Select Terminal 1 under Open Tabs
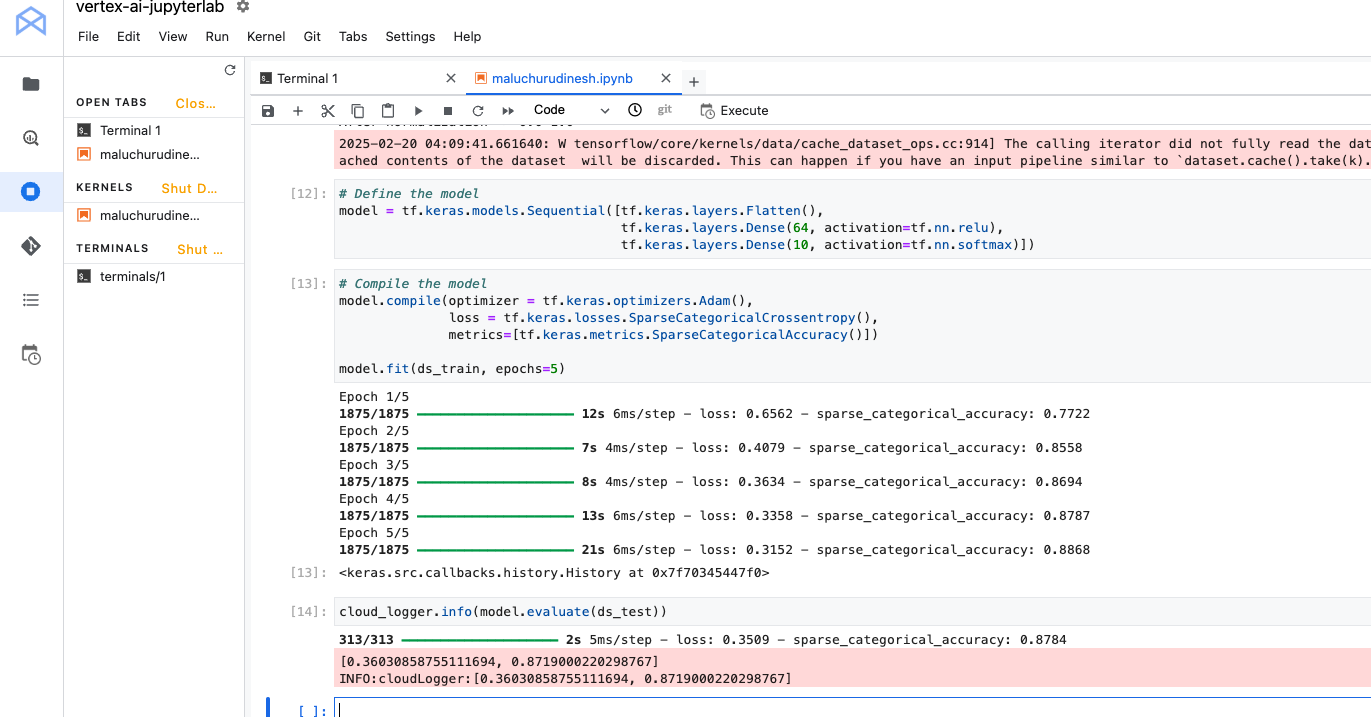 (x=130, y=130)
